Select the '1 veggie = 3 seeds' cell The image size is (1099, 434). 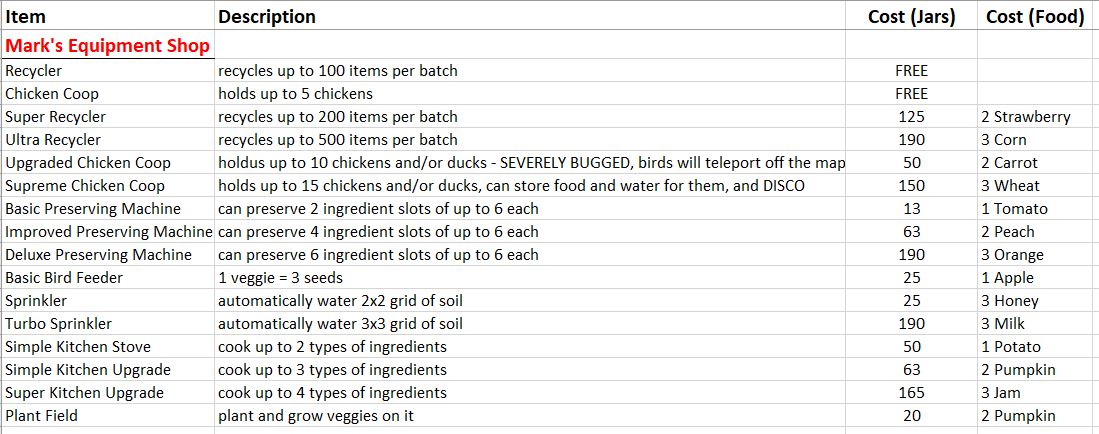coord(284,278)
